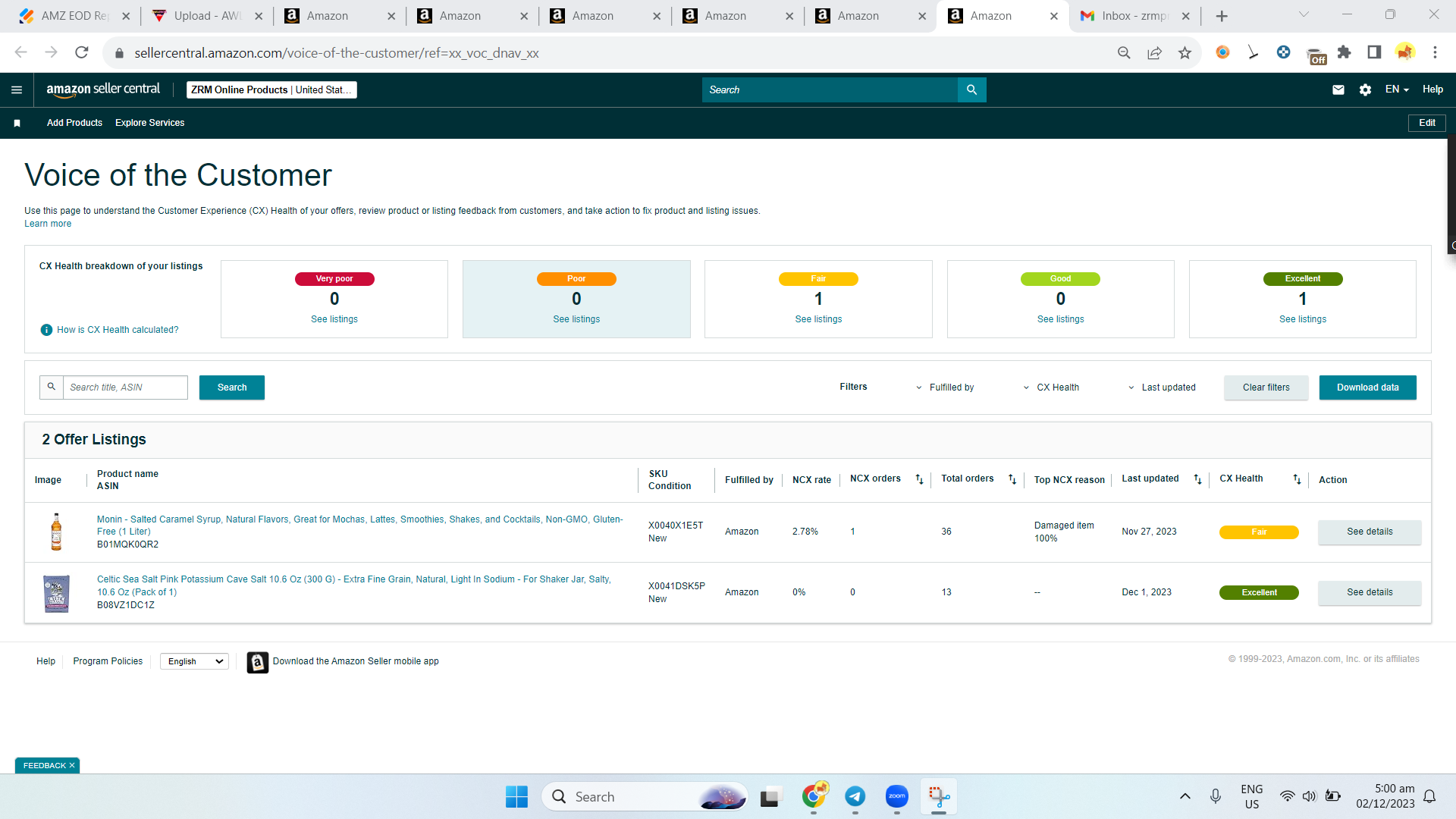Sort by NCX orders arrows
Screen dimensions: 1456x819
(919, 479)
